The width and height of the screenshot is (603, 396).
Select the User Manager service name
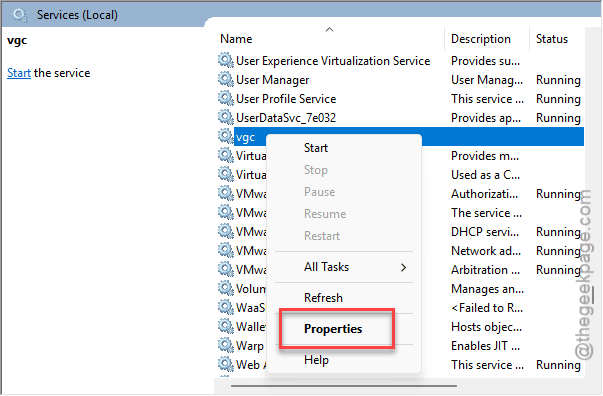click(x=273, y=80)
